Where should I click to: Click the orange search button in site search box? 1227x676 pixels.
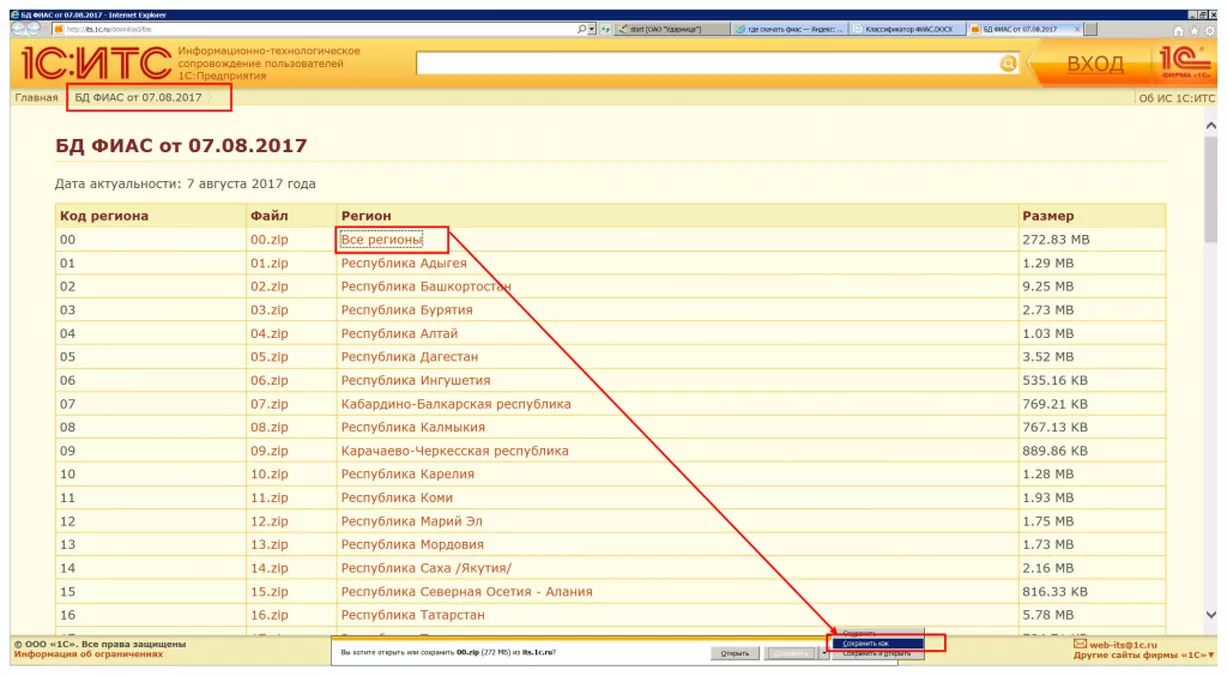(1008, 63)
